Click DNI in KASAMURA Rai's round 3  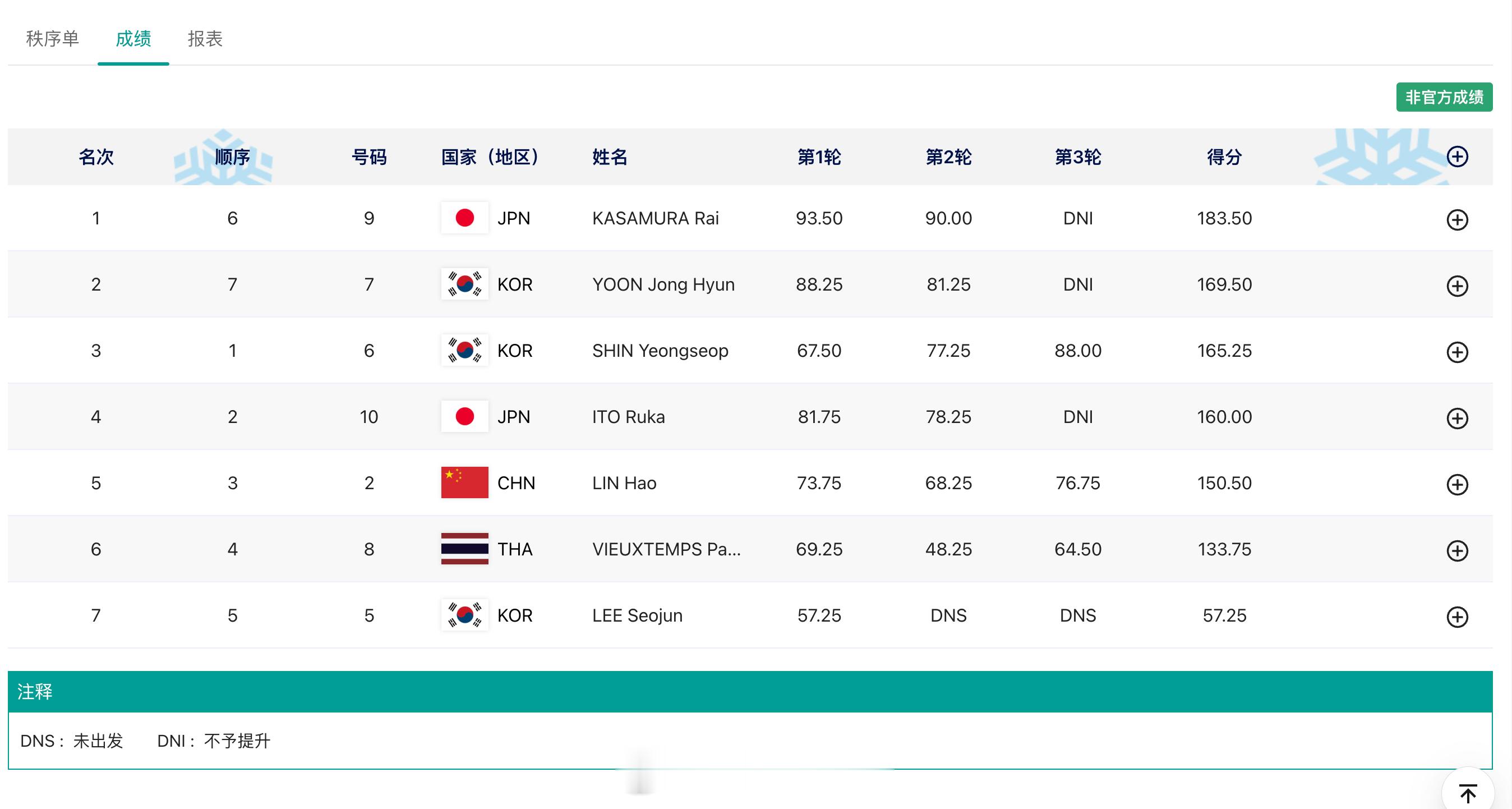tap(1078, 218)
